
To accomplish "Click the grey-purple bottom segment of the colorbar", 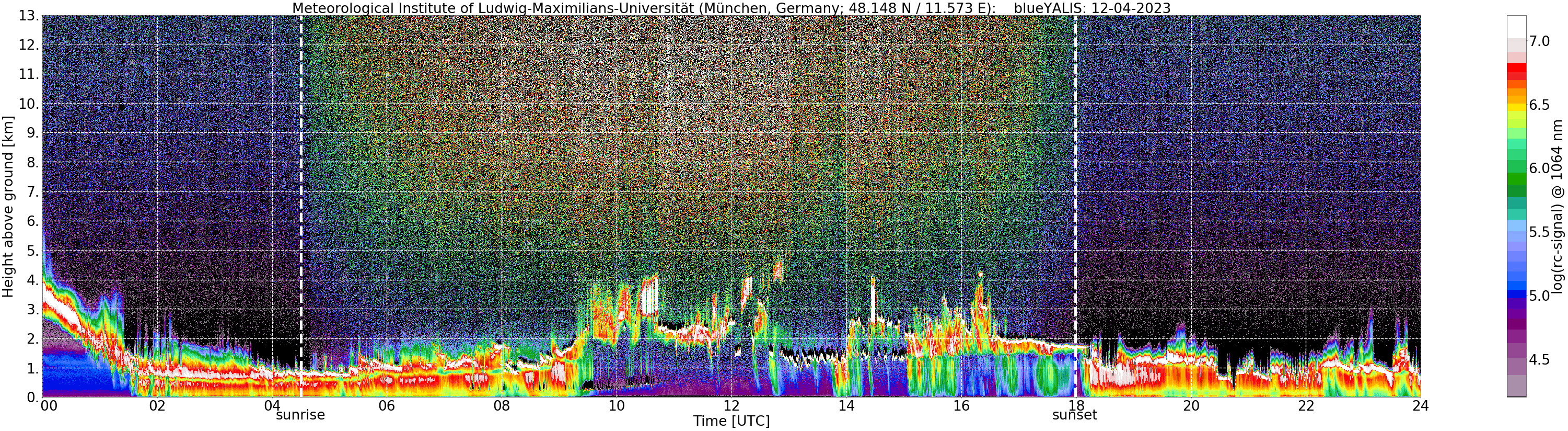I will (1516, 386).
